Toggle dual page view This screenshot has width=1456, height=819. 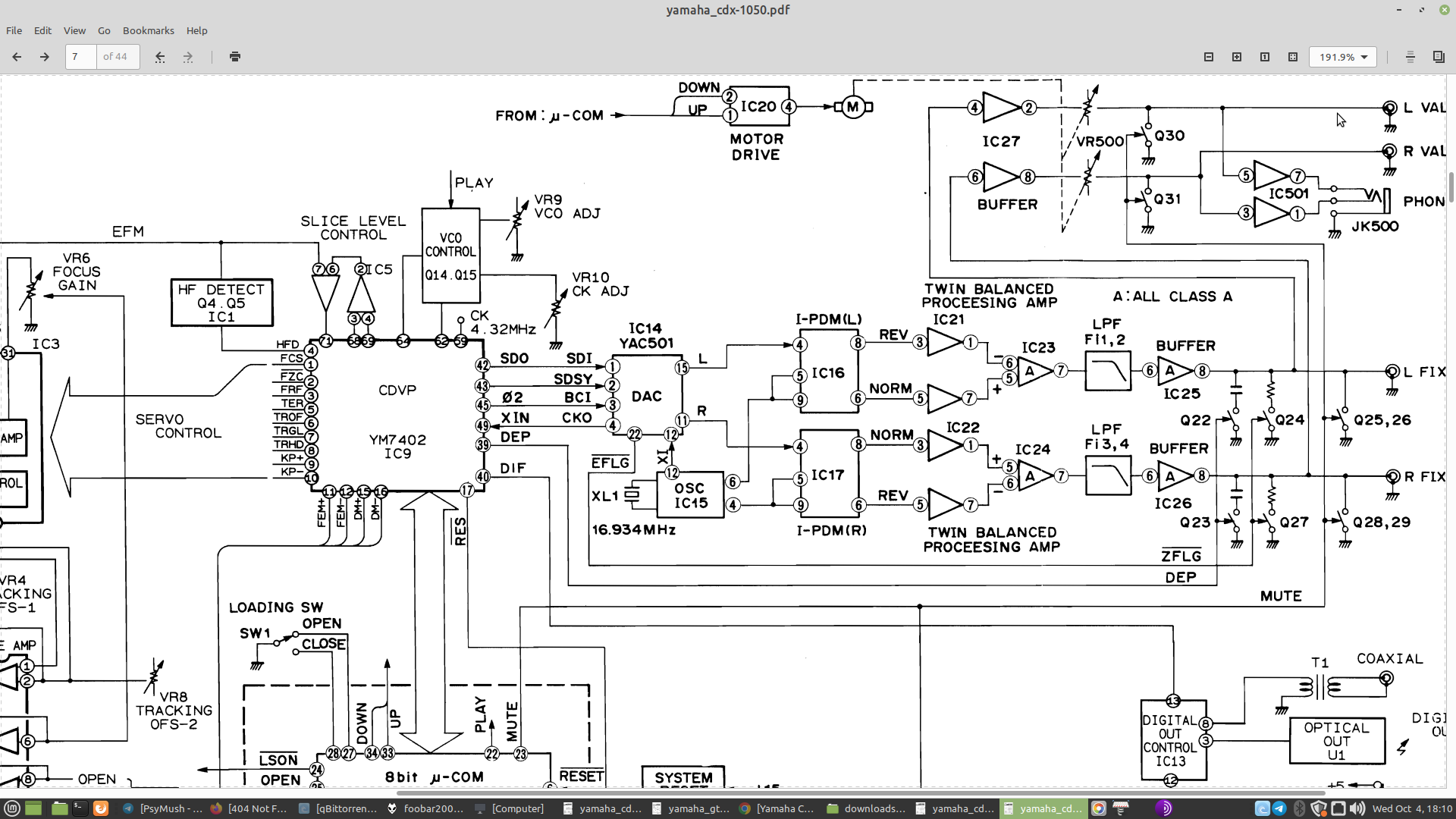[1439, 57]
